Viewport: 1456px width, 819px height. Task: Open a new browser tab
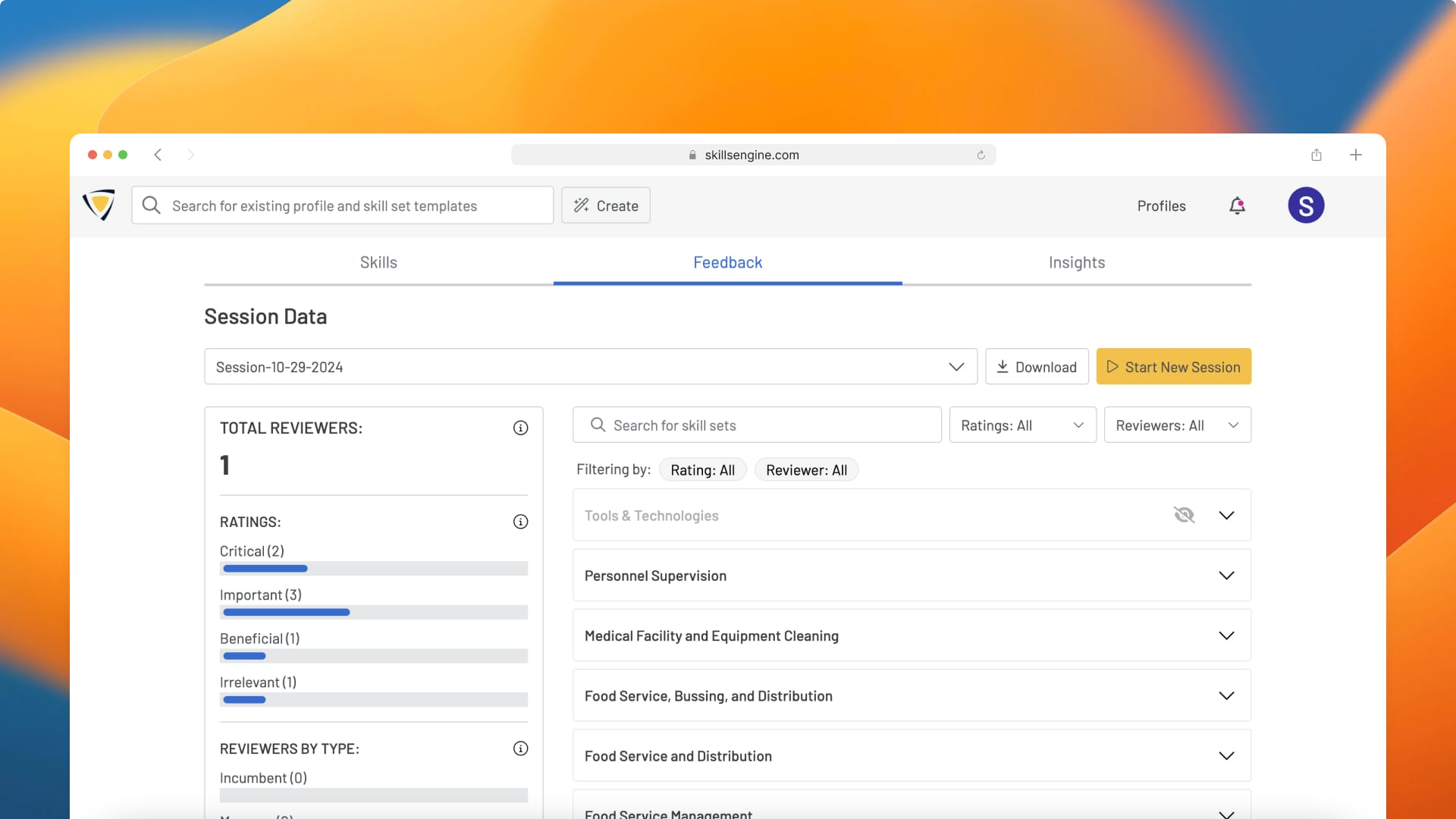coord(1356,155)
